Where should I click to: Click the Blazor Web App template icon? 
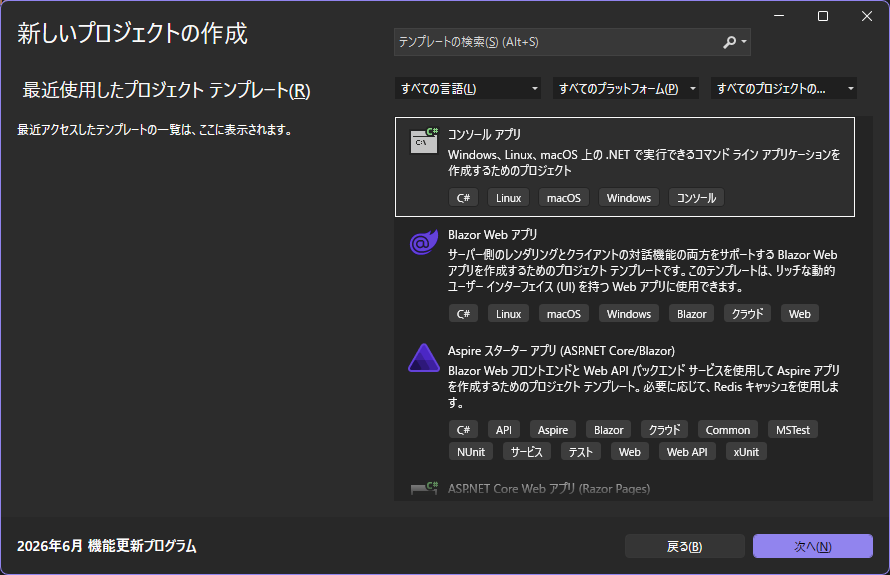tap(424, 242)
